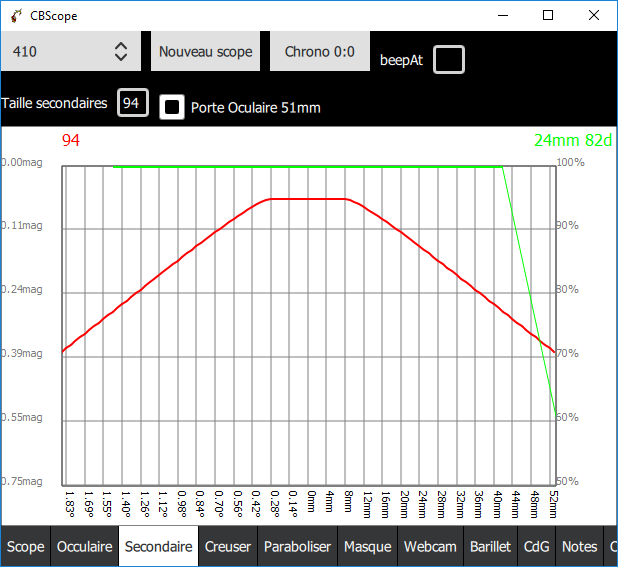The image size is (618, 567).
Task: Click the red 94 label above graph
Action: pos(71,140)
